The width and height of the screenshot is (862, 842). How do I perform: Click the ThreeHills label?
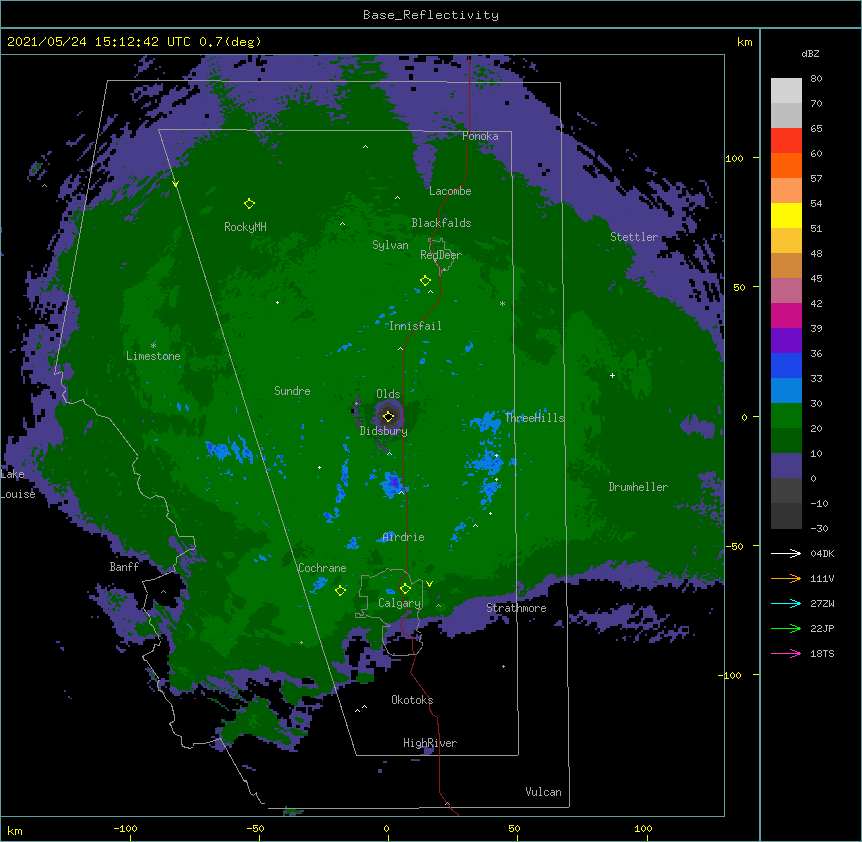pyautogui.click(x=534, y=418)
